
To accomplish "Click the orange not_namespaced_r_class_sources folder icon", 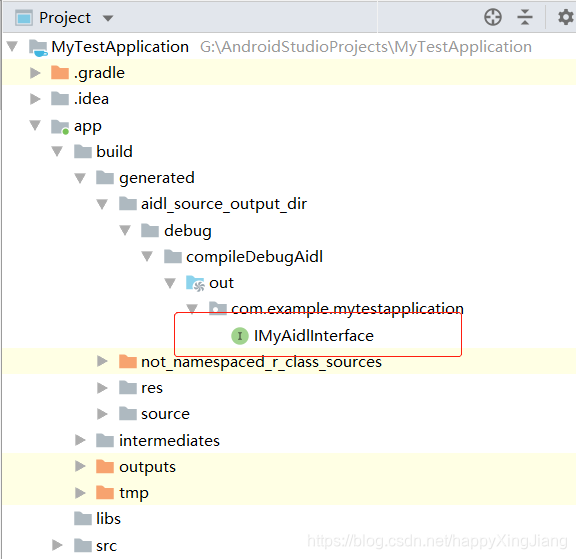I will pyautogui.click(x=128, y=361).
